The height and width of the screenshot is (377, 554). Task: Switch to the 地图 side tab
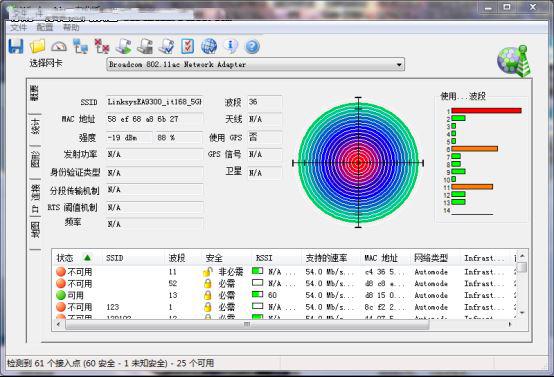pos(35,230)
